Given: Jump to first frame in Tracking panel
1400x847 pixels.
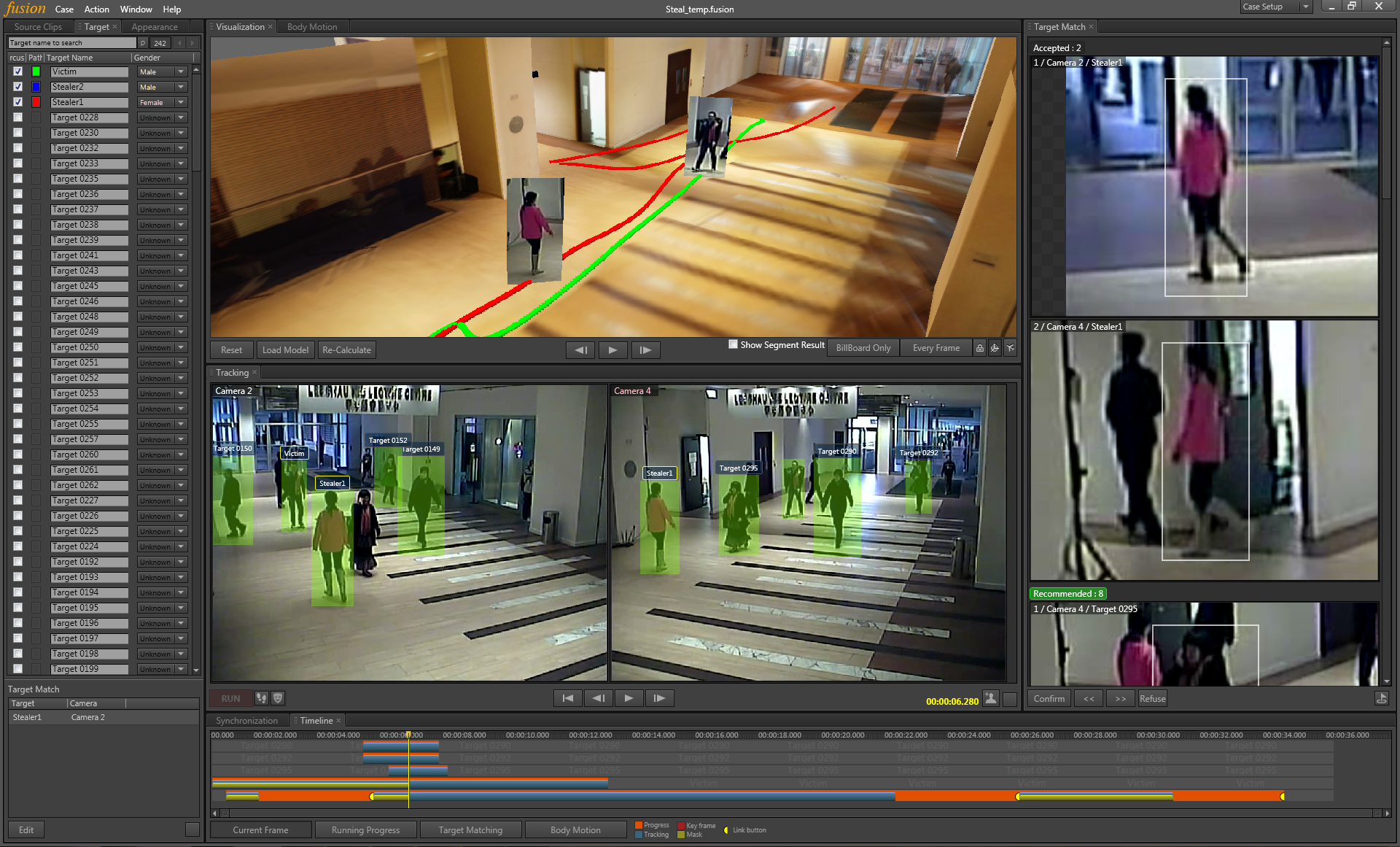Looking at the screenshot, I should 567,698.
